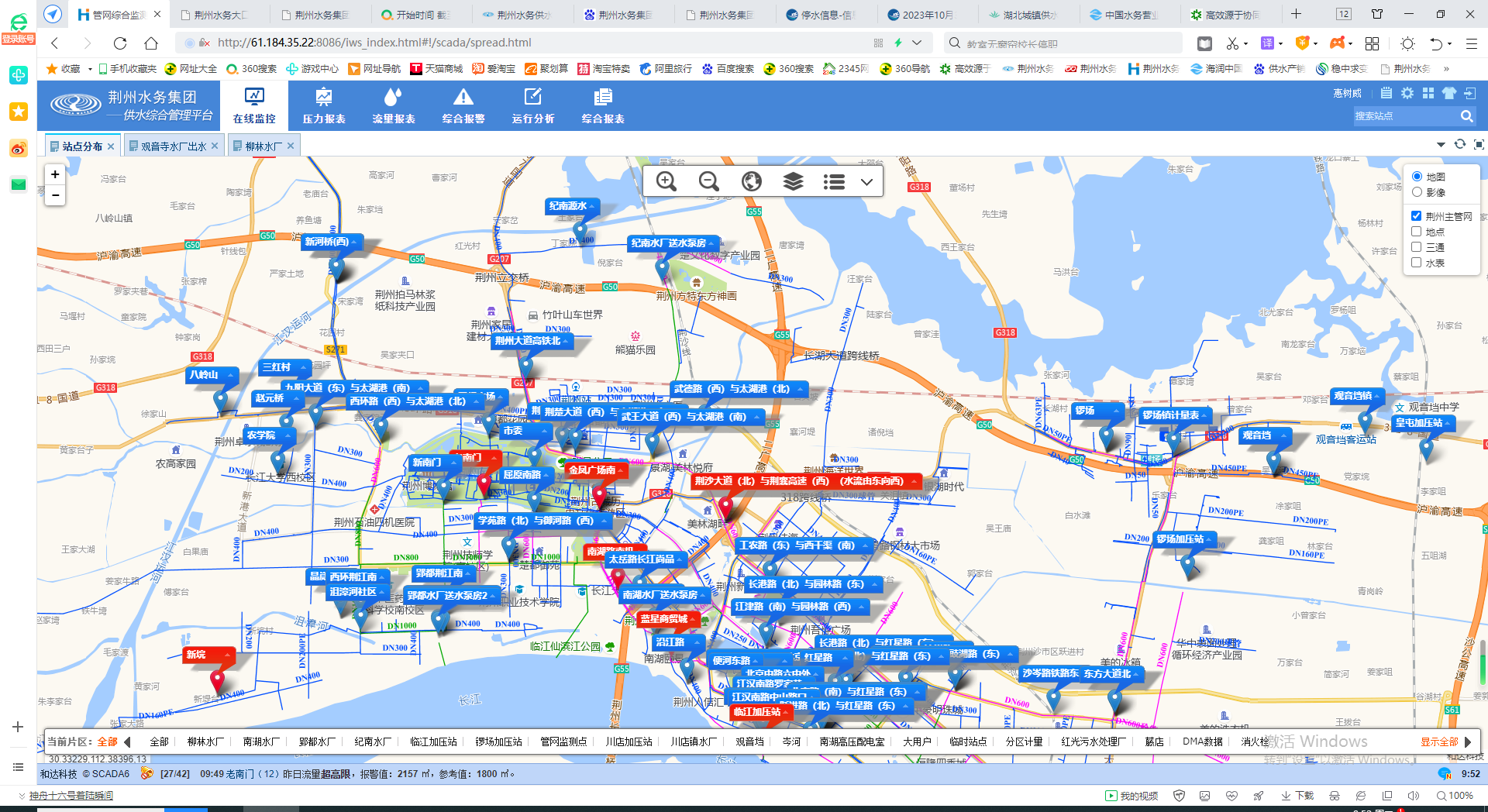
Task: Click the 显示全部 link
Action: point(1438,741)
